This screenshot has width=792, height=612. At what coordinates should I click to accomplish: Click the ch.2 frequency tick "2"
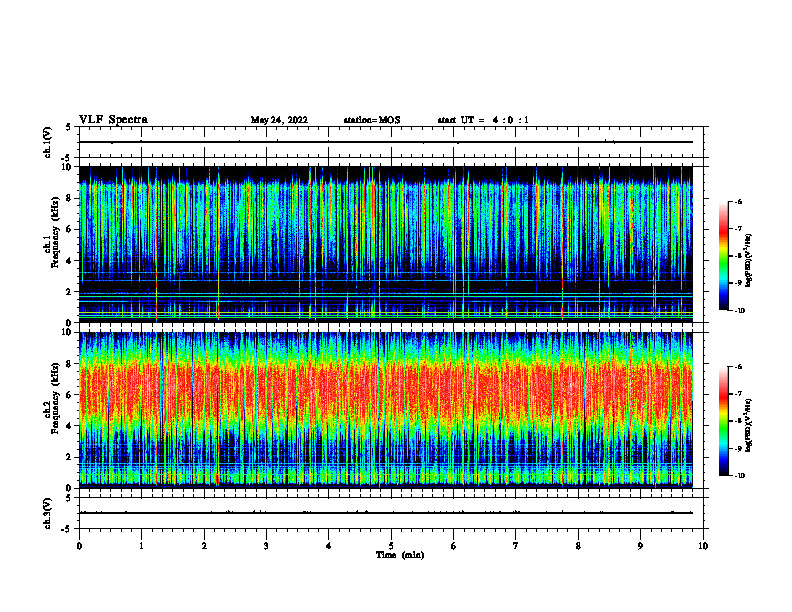[70, 457]
